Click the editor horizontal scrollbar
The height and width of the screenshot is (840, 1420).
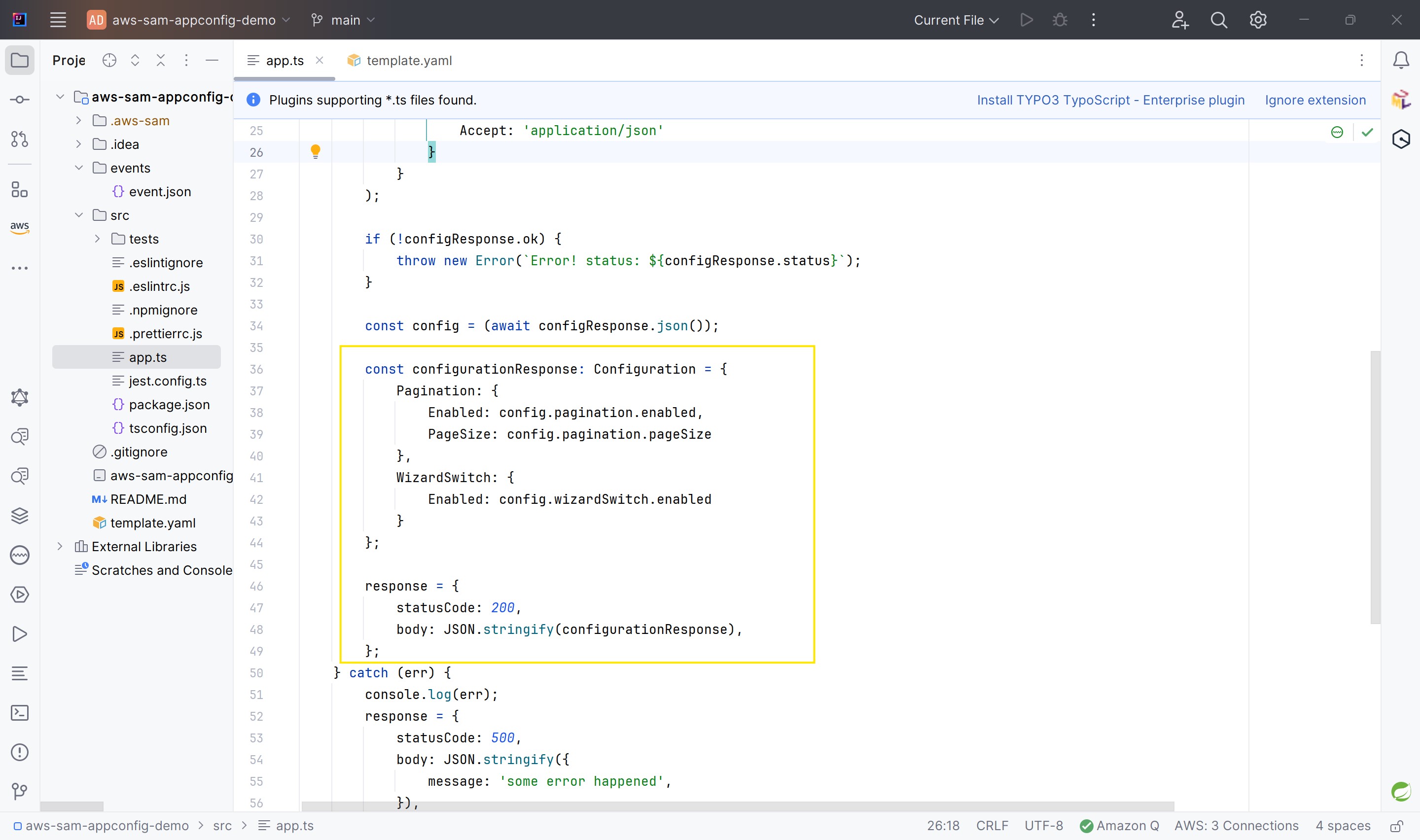[x=738, y=806]
